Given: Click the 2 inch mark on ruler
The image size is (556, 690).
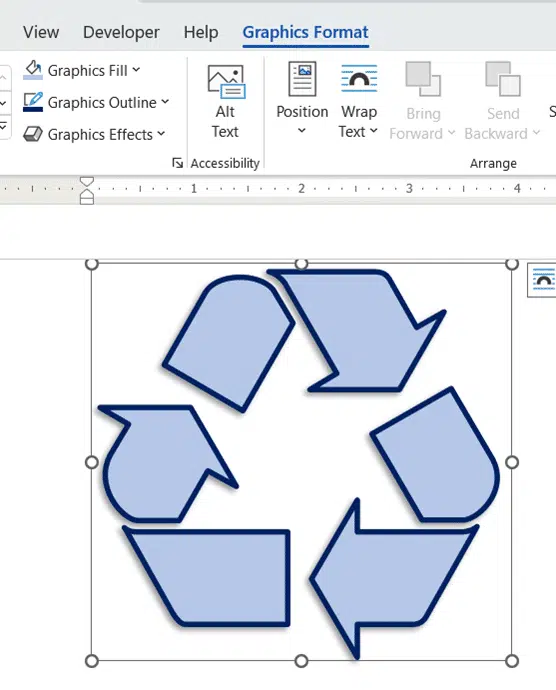Looking at the screenshot, I should coord(302,189).
